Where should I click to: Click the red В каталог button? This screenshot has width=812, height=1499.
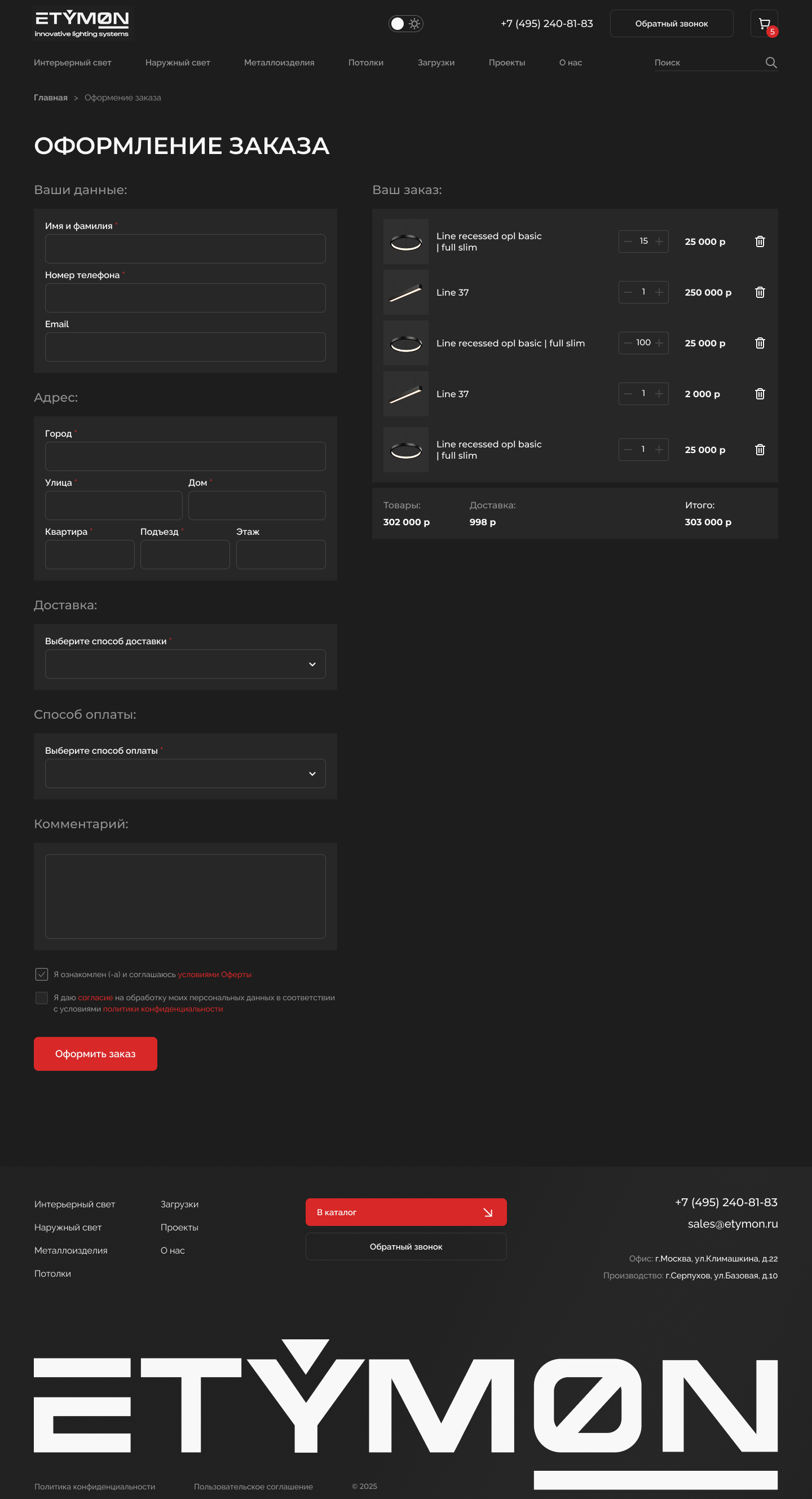406,1212
